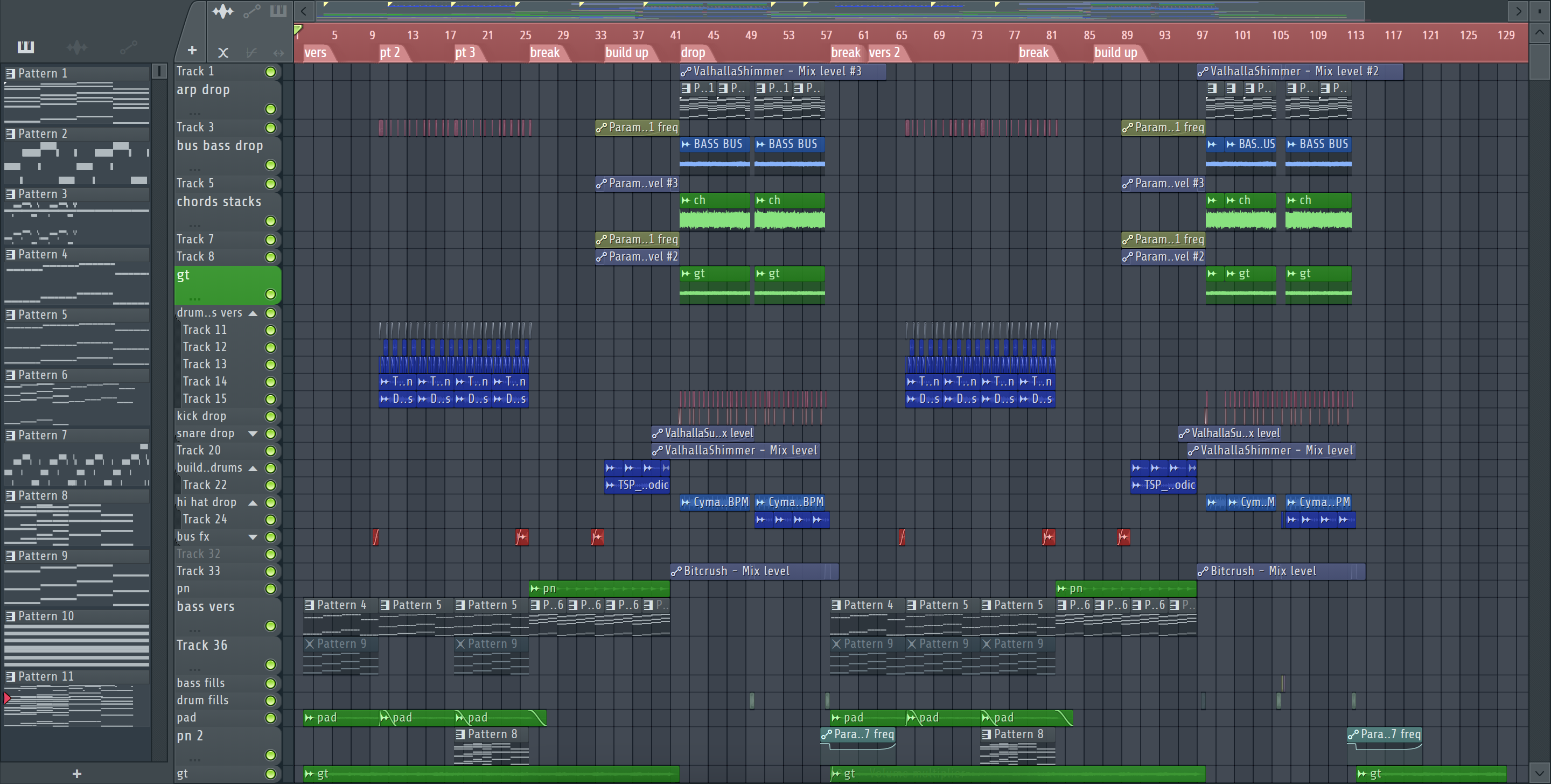This screenshot has width=1551, height=784.
Task: Select the automation clips filter icon in picker
Action: (x=128, y=46)
